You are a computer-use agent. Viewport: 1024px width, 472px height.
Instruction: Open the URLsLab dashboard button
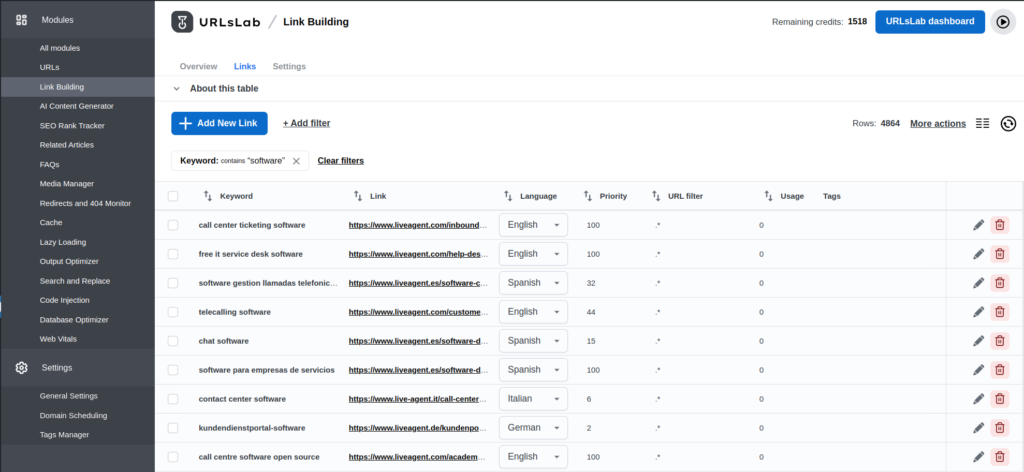(x=930, y=22)
